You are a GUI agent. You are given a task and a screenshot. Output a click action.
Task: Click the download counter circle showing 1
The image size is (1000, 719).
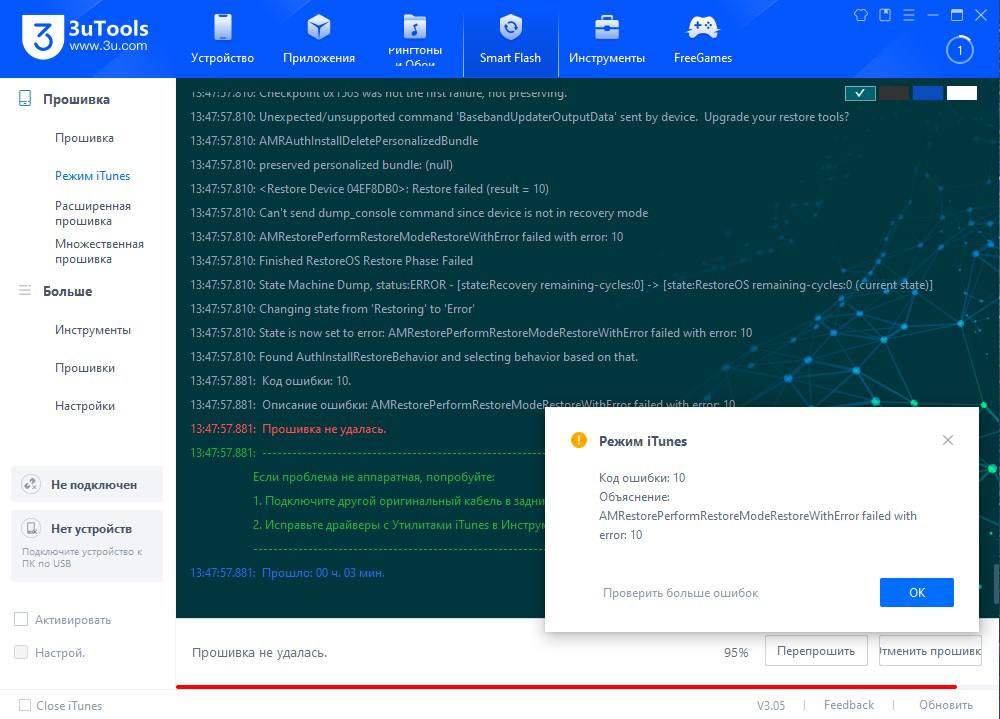[960, 50]
